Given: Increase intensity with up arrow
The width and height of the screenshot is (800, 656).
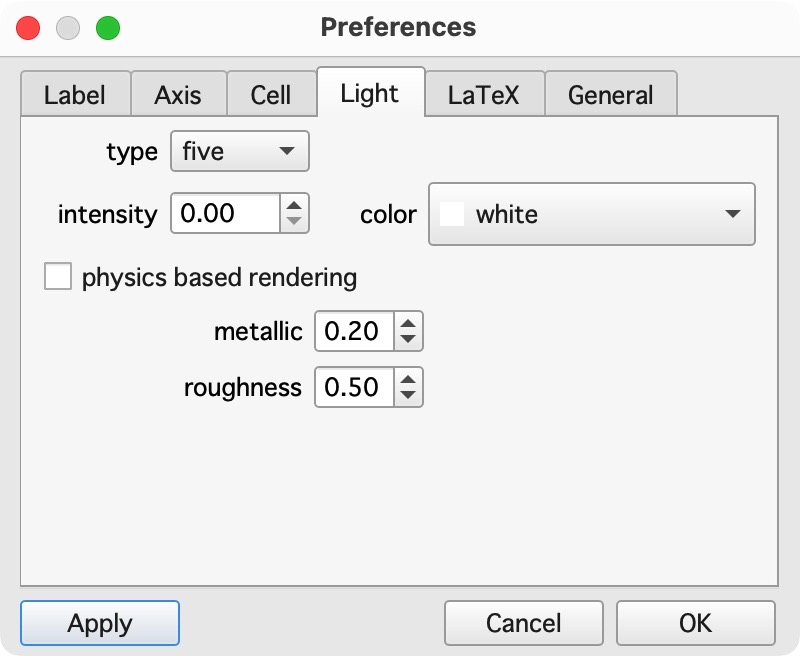Looking at the screenshot, I should 294,205.
